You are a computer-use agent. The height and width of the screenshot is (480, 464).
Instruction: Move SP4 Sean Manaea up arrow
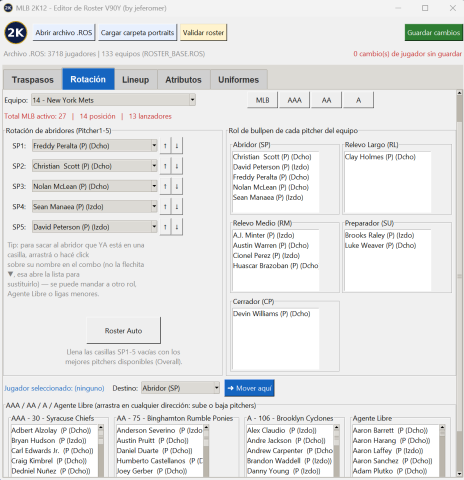165,207
